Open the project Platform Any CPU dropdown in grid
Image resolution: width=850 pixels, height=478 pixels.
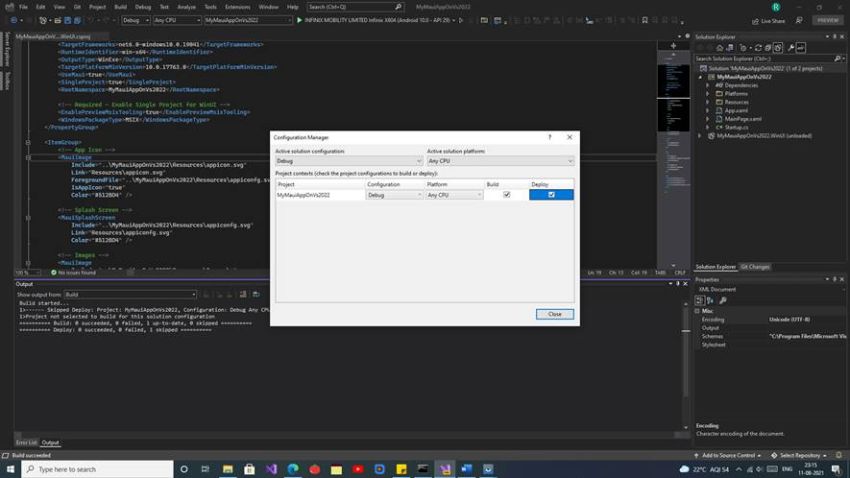coord(454,195)
